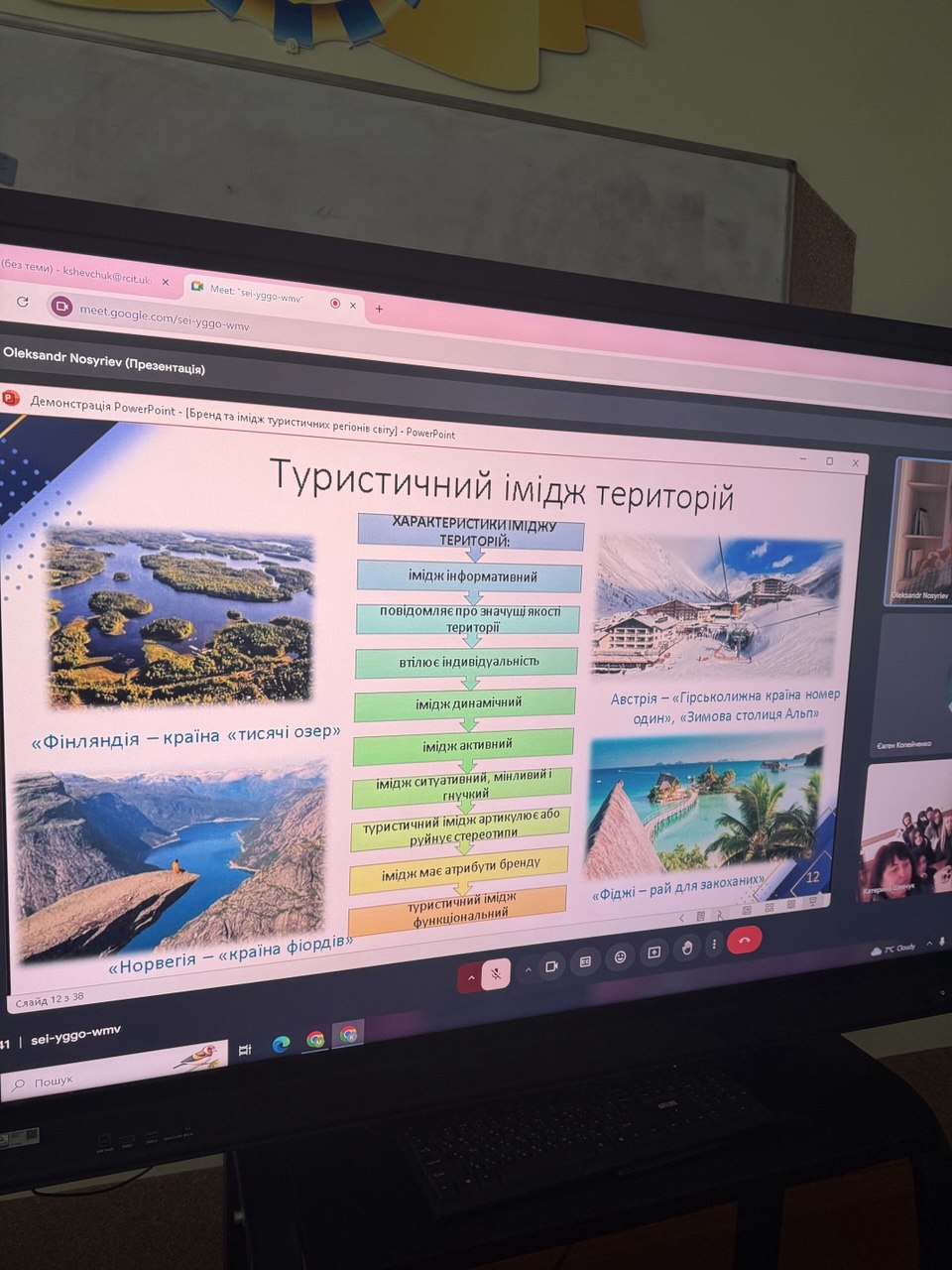Click the slide title 'Туристичний імідж територій'
Screen dimensions: 952x1270
501,486
